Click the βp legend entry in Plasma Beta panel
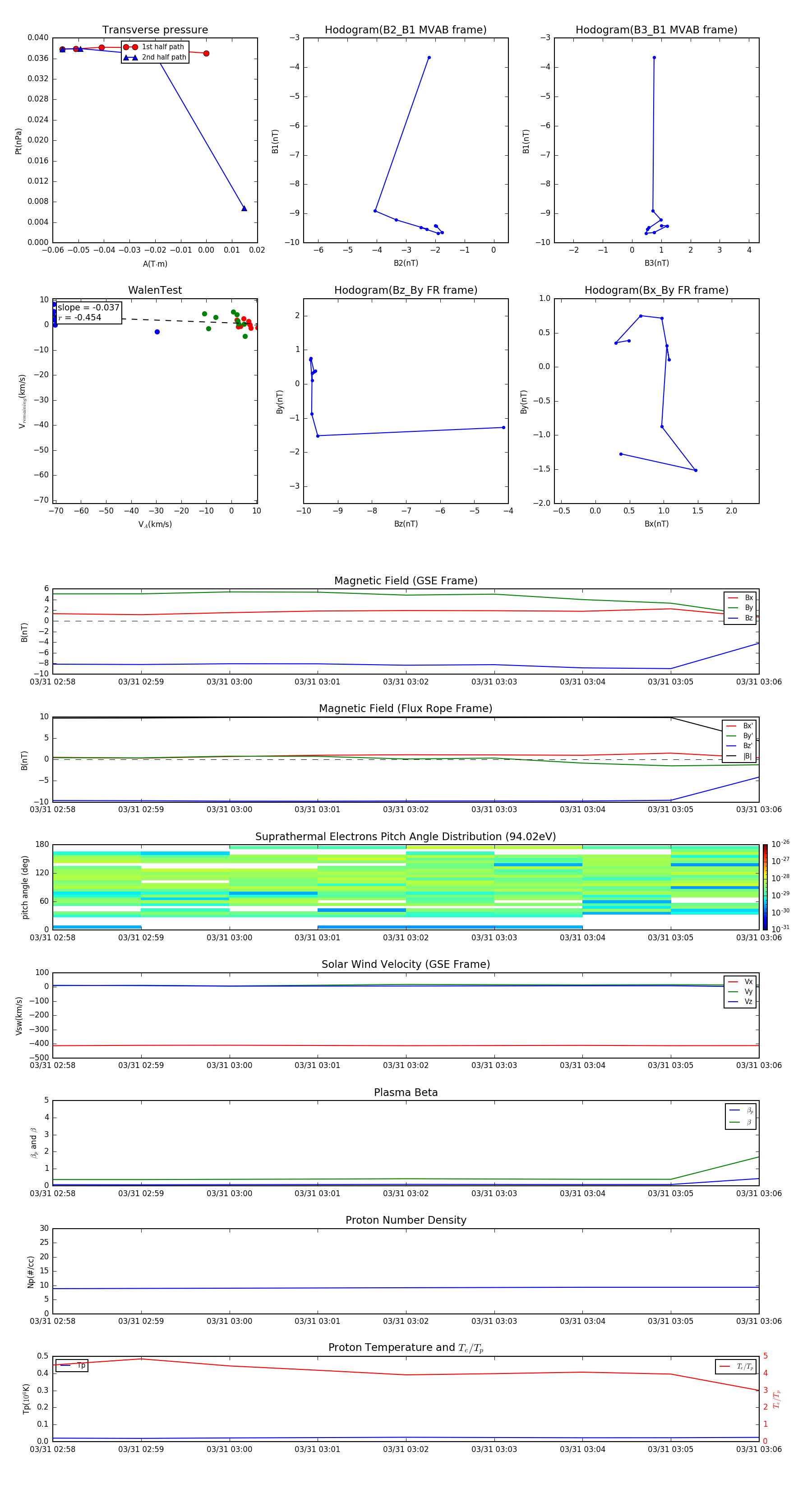This screenshot has height=1489, width=812. pos(742,1110)
